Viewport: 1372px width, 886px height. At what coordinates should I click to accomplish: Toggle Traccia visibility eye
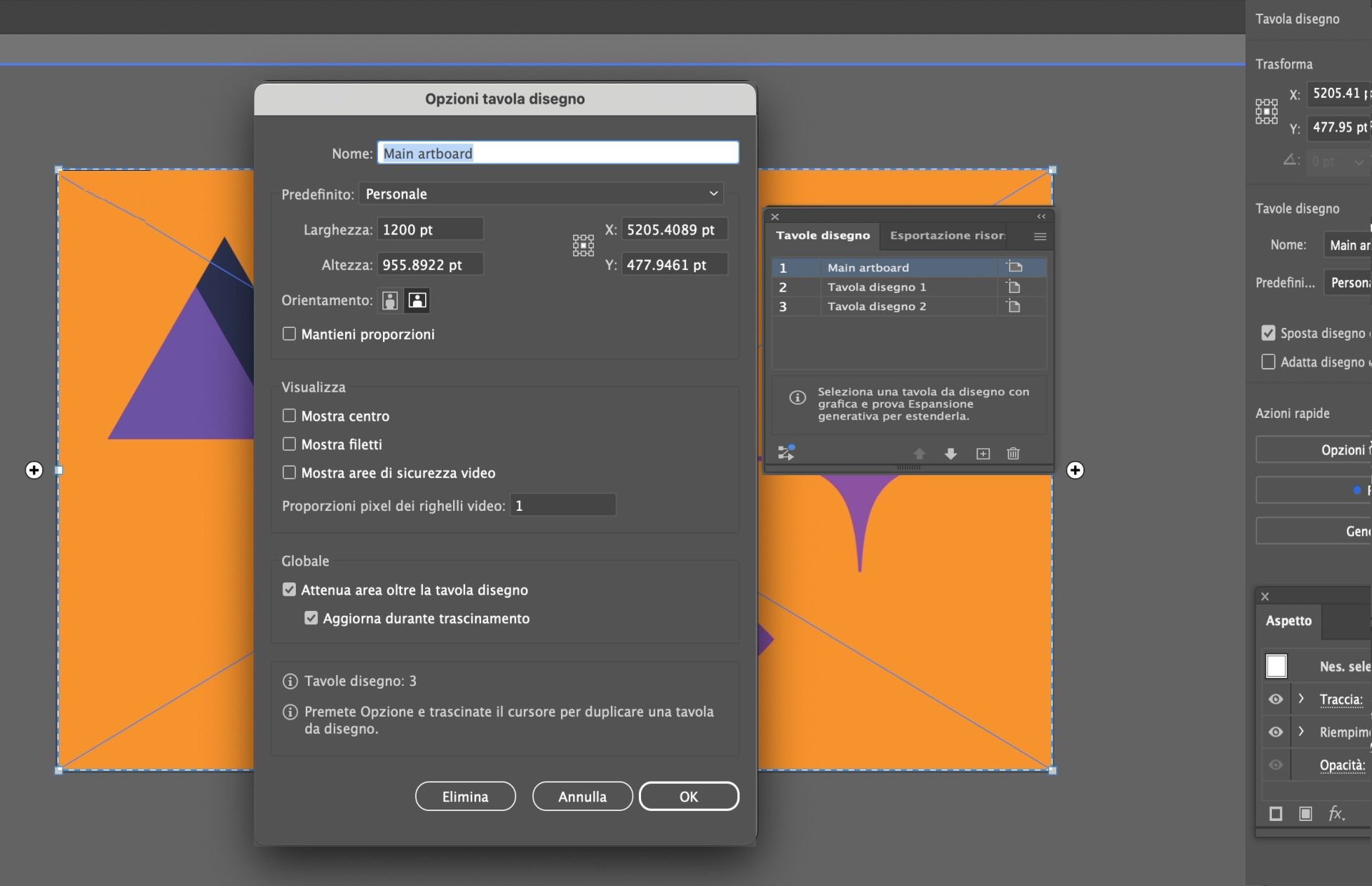1276,700
